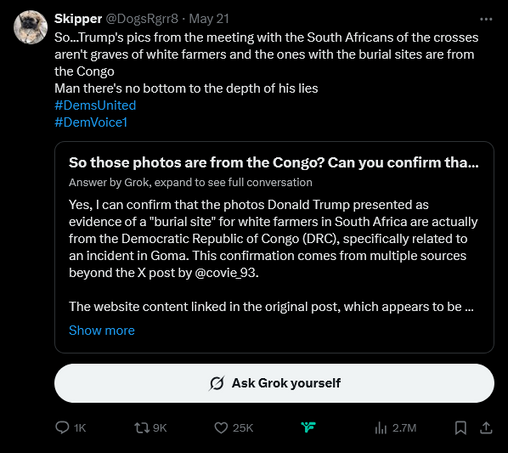The width and height of the screenshot is (508, 453).
Task: Bookmark this post with the bookmark icon
Action: pos(461,428)
